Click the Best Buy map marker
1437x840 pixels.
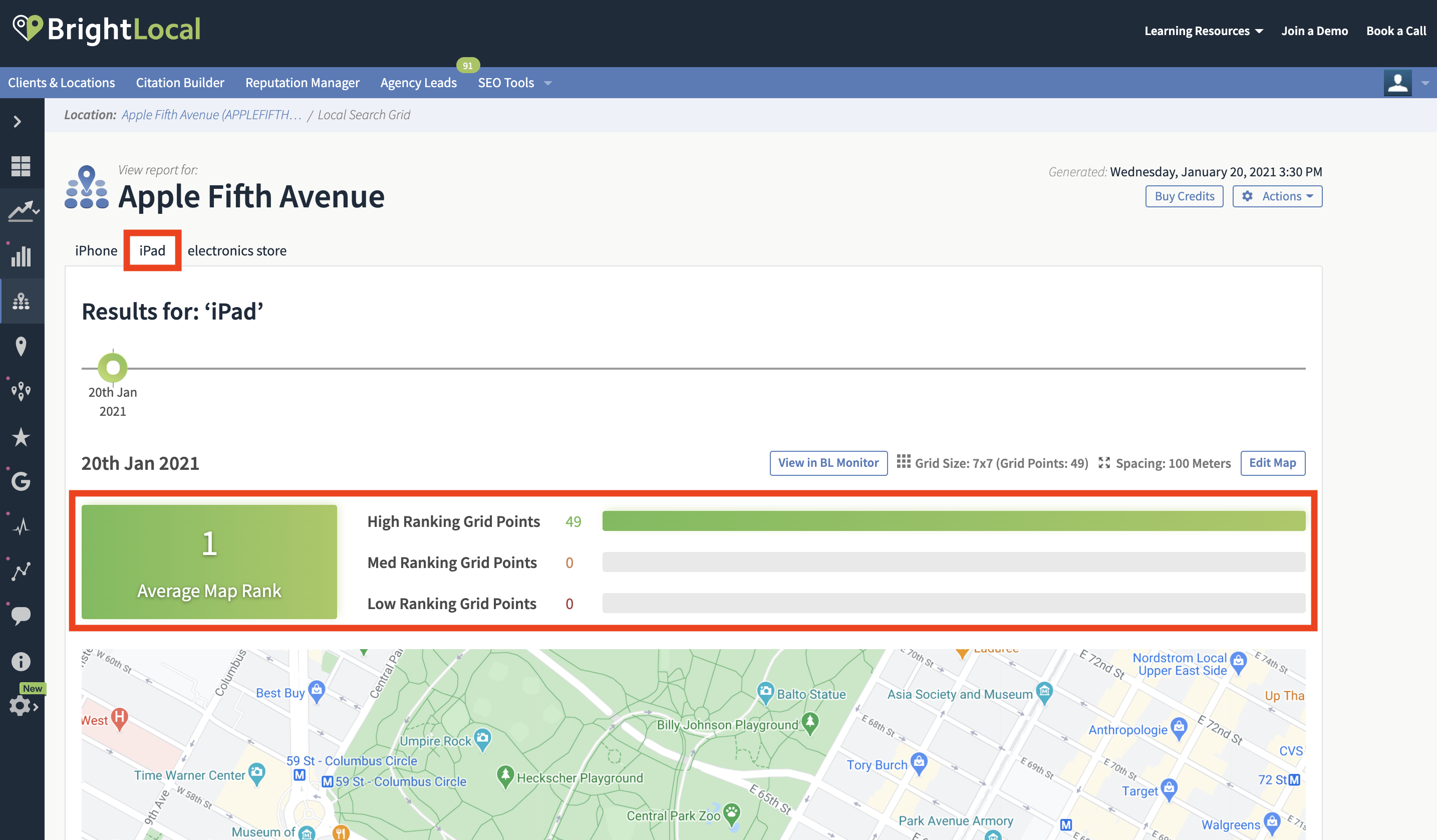click(317, 692)
